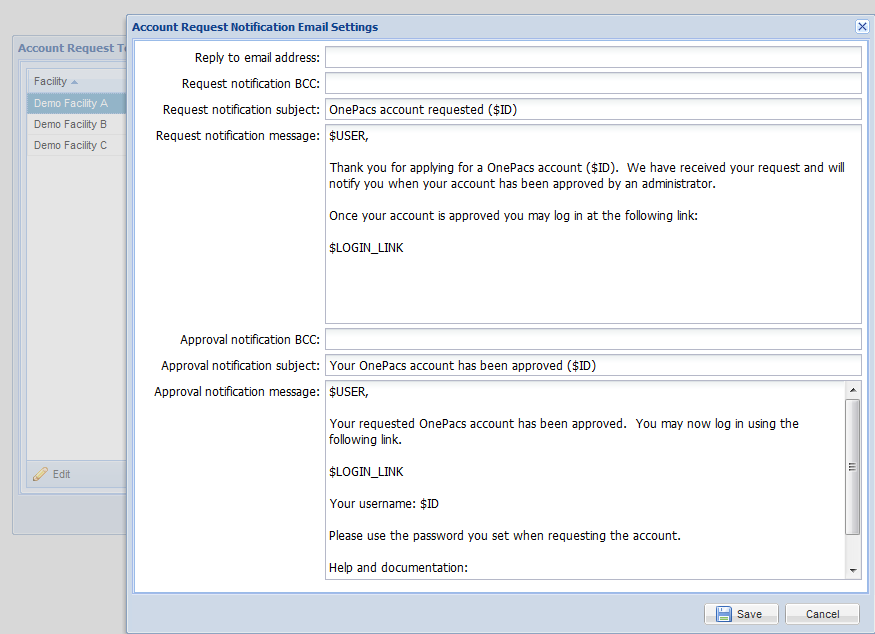Viewport: 875px width, 634px height.
Task: Click the approval message scrollbar up arrow
Action: pos(853,389)
